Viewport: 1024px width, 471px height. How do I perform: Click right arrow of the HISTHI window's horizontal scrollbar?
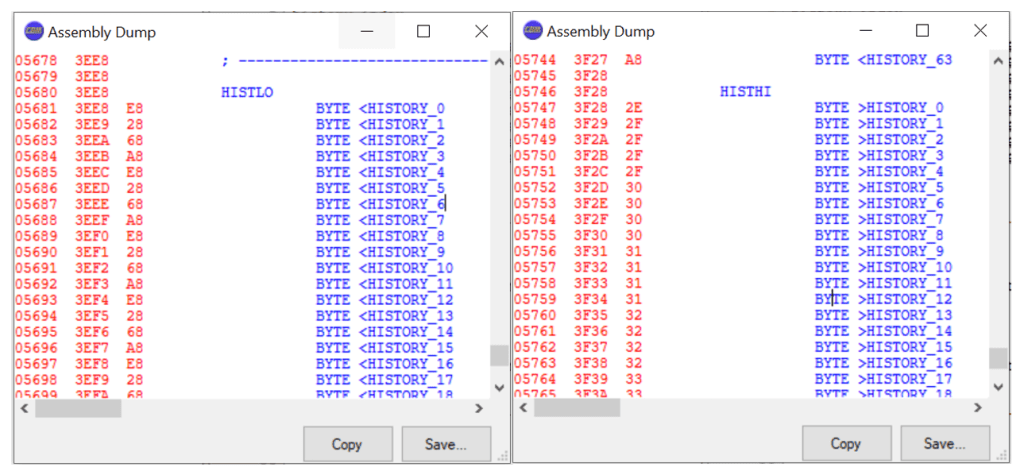coord(978,408)
